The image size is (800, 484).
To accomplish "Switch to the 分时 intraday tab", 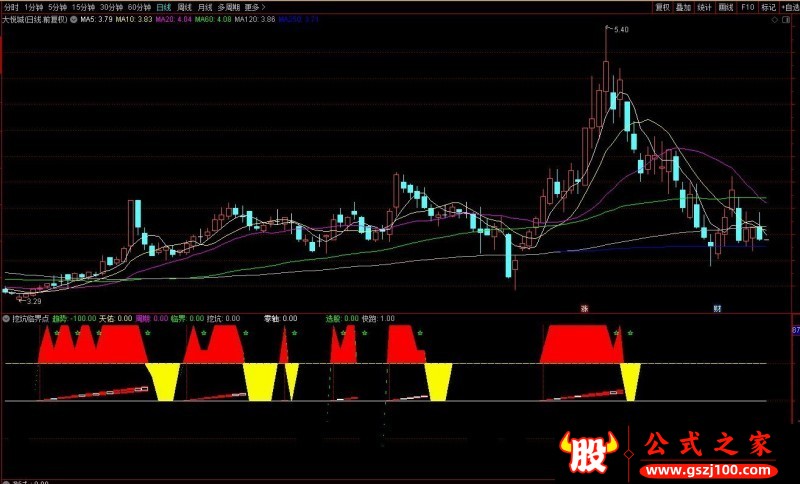I will pyautogui.click(x=10, y=7).
